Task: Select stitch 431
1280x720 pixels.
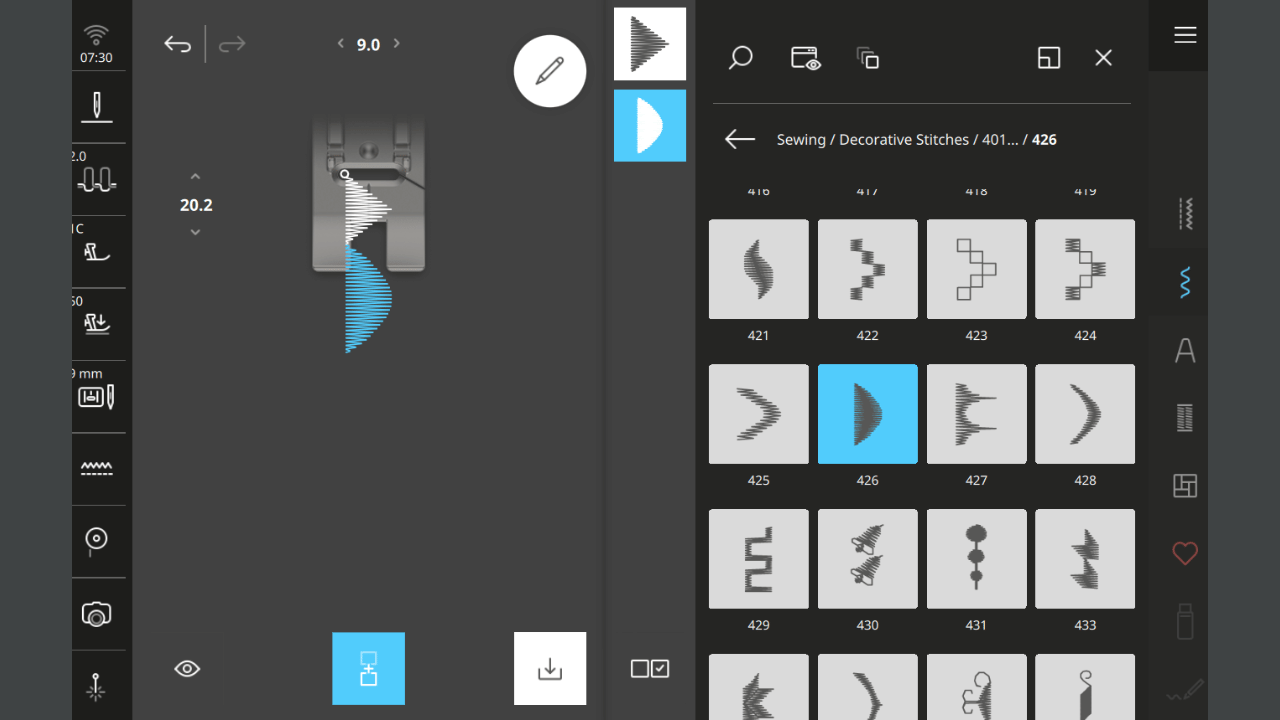Action: click(x=977, y=559)
